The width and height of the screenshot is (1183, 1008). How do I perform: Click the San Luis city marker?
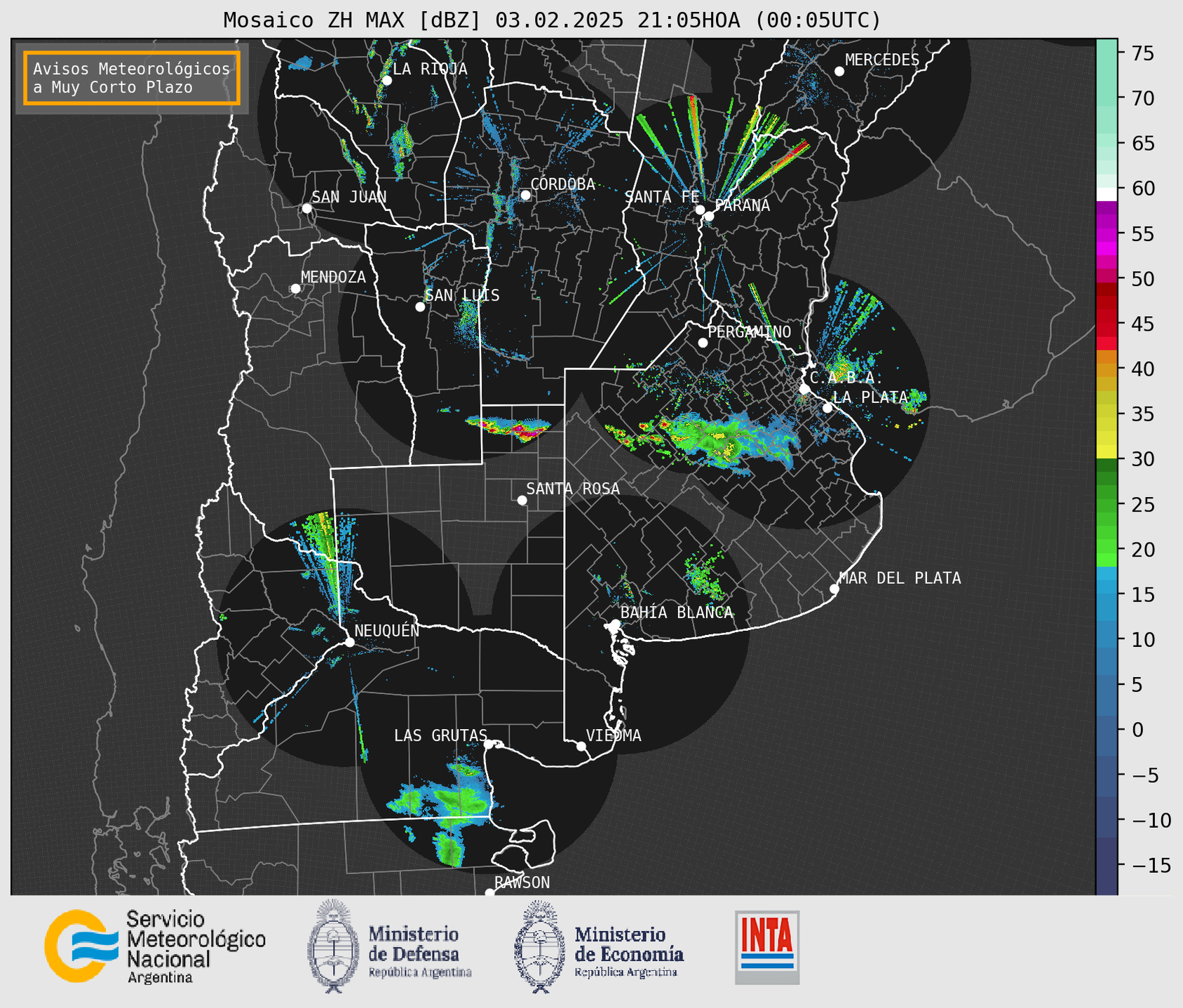[420, 307]
